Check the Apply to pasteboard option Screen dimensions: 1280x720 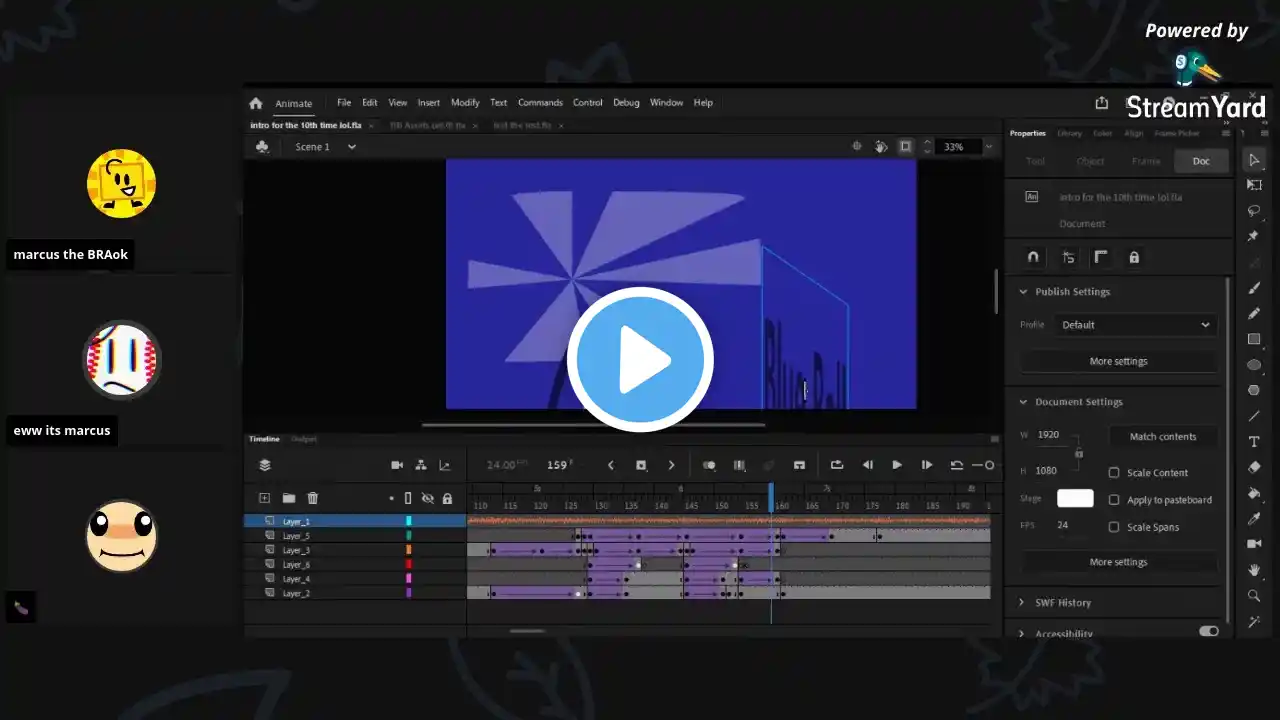[x=1114, y=500]
